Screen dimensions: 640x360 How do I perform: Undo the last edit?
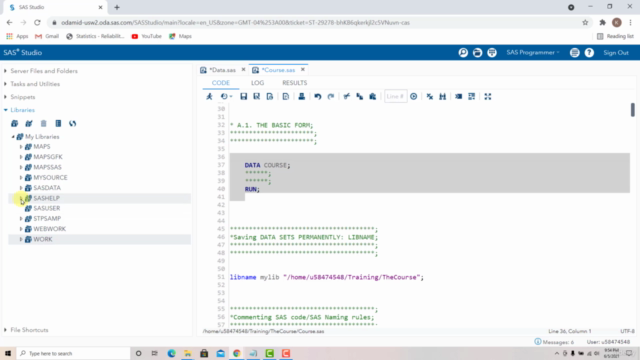[318, 97]
